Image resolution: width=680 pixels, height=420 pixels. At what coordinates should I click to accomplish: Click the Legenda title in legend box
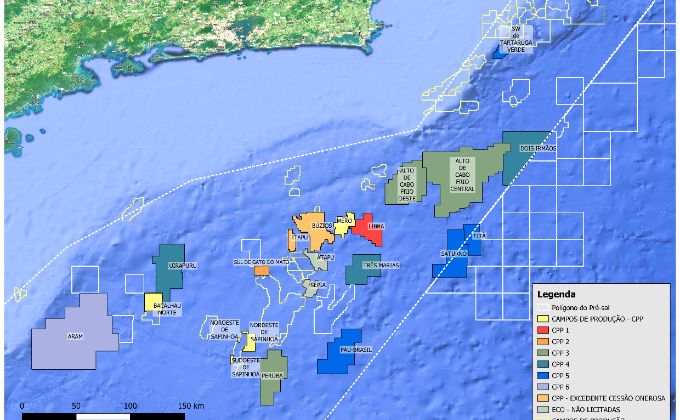[x=556, y=295]
